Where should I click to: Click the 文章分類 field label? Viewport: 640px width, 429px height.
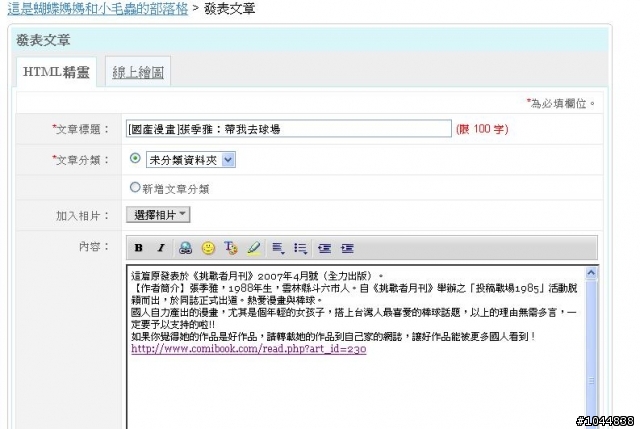pyautogui.click(x=80, y=160)
